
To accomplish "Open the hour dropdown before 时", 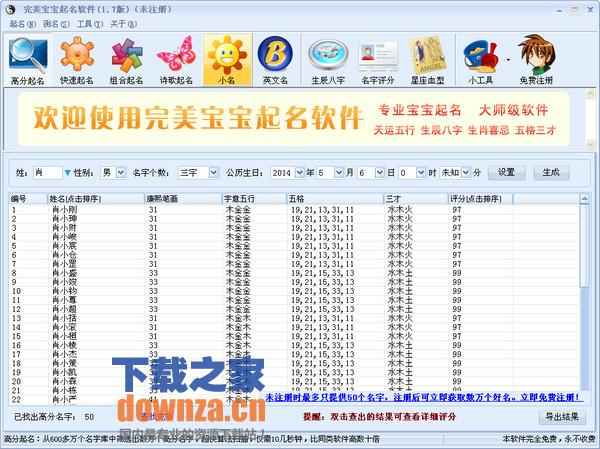I will click(421, 173).
